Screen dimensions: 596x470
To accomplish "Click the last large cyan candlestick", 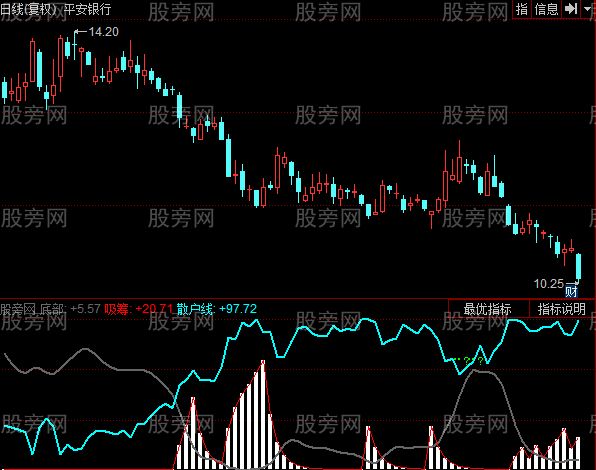I will (x=579, y=267).
